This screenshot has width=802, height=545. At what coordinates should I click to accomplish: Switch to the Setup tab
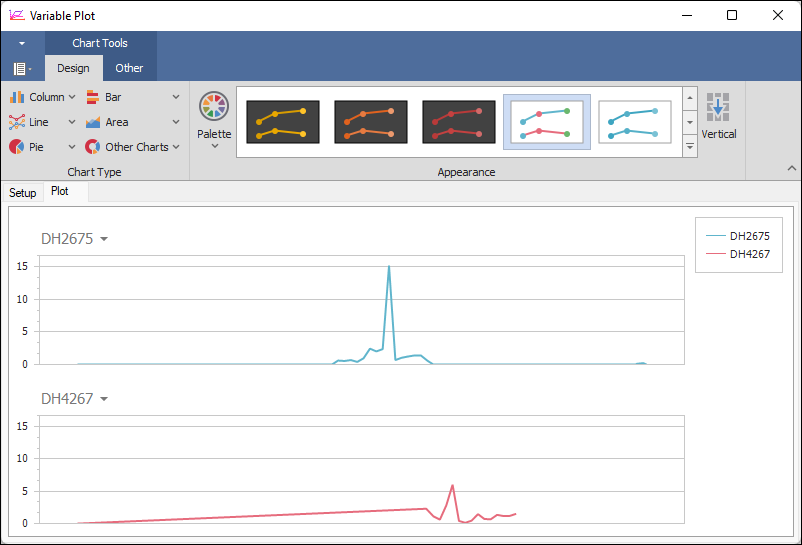click(x=23, y=193)
